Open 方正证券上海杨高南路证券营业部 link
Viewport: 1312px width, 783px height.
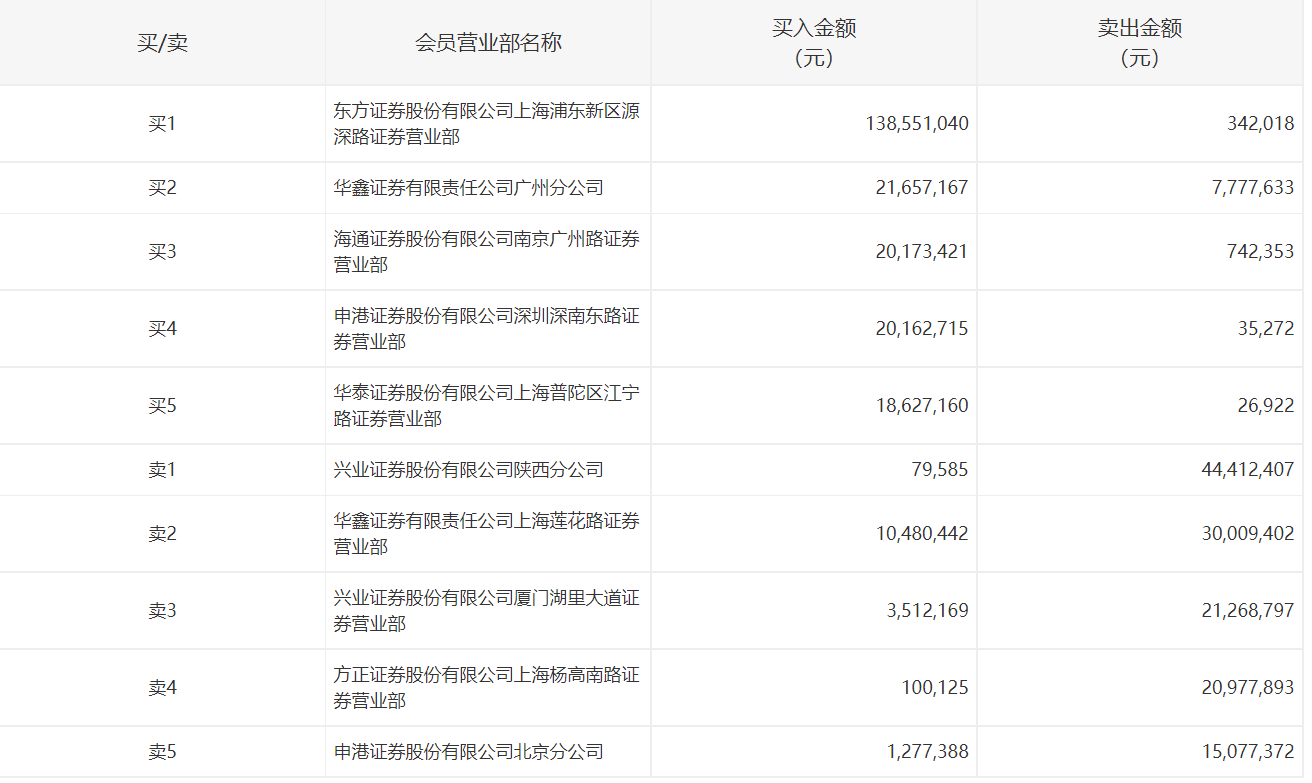[x=486, y=688]
